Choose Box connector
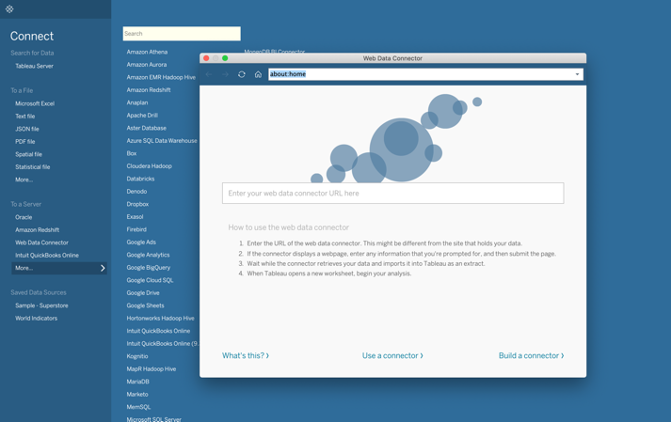Image resolution: width=672 pixels, height=422 pixels. (132, 153)
